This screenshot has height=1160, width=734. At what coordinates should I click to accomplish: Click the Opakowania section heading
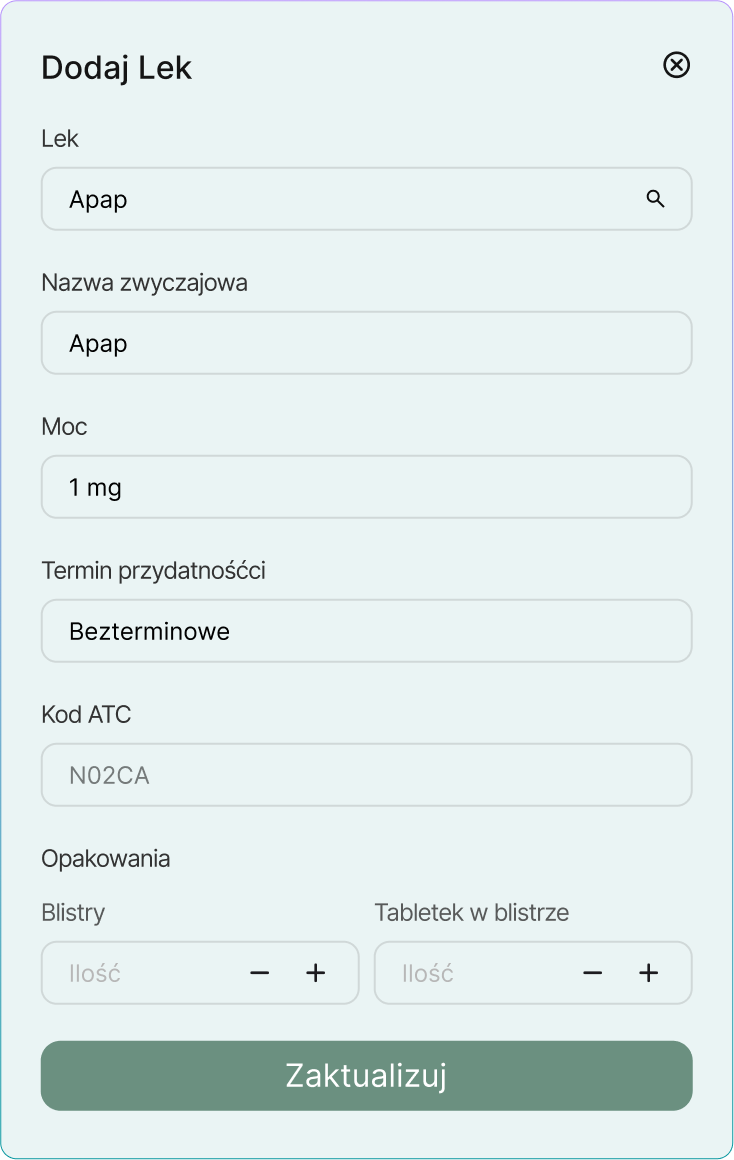click(x=106, y=859)
